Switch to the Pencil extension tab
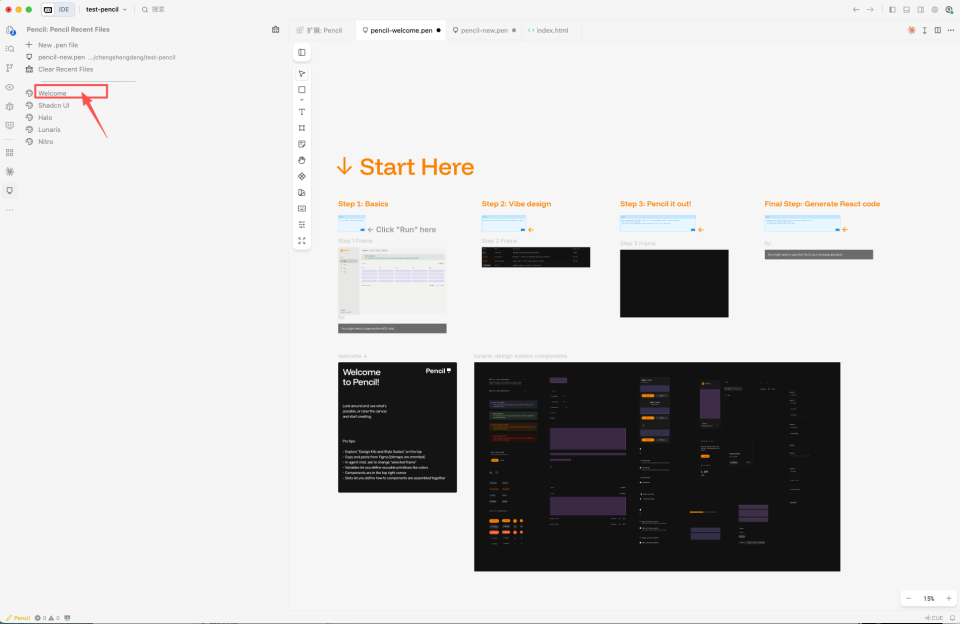The width and height of the screenshot is (960, 624). [x=320, y=30]
